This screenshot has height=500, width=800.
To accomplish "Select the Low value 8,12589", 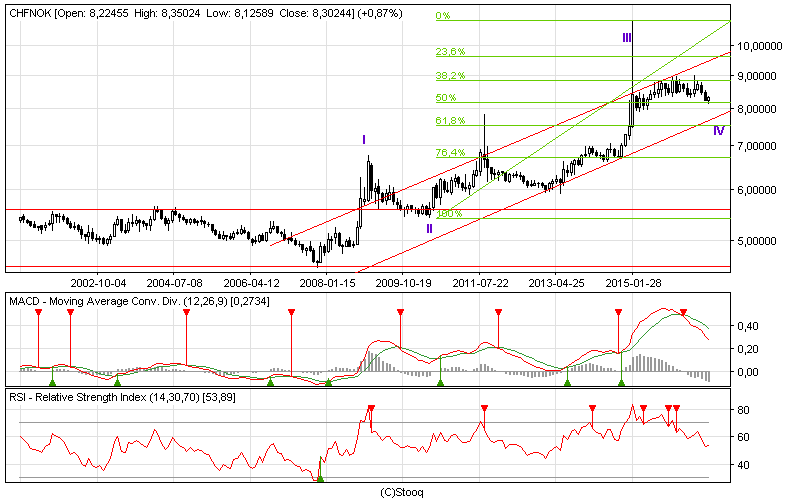I will tap(255, 14).
